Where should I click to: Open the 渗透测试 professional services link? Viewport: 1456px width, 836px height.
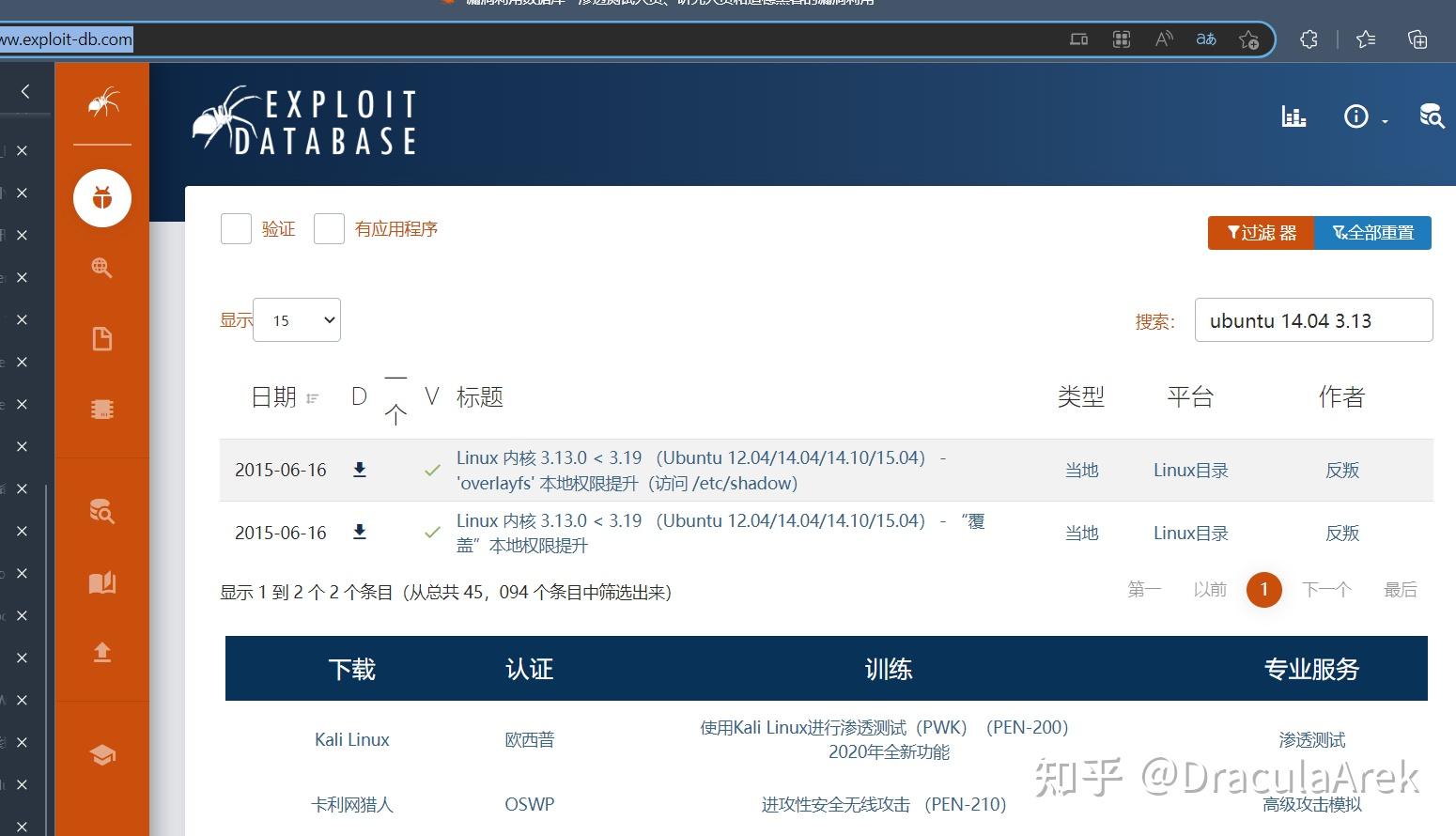coord(1312,740)
